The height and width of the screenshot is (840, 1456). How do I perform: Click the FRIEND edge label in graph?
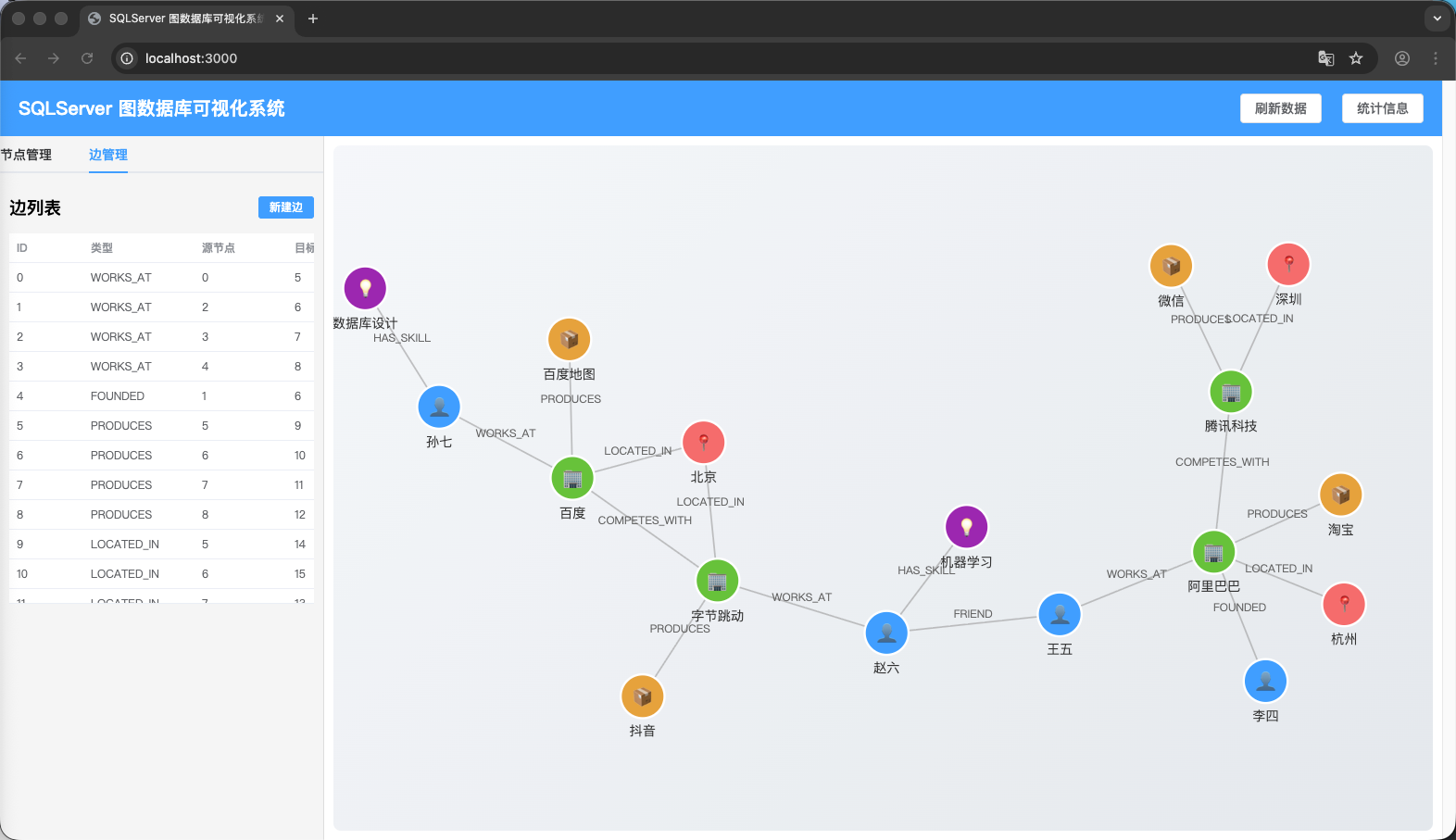[x=973, y=614]
